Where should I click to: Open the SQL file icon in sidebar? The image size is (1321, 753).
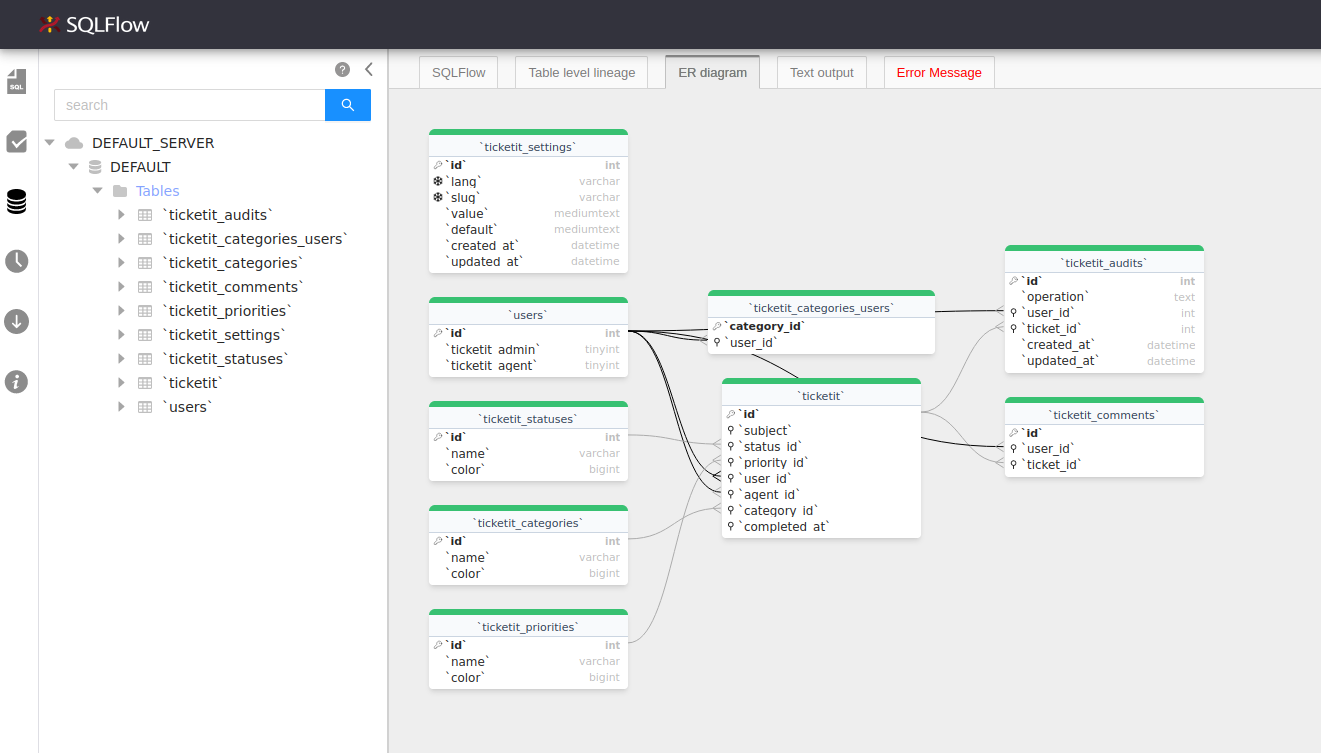(x=17, y=81)
